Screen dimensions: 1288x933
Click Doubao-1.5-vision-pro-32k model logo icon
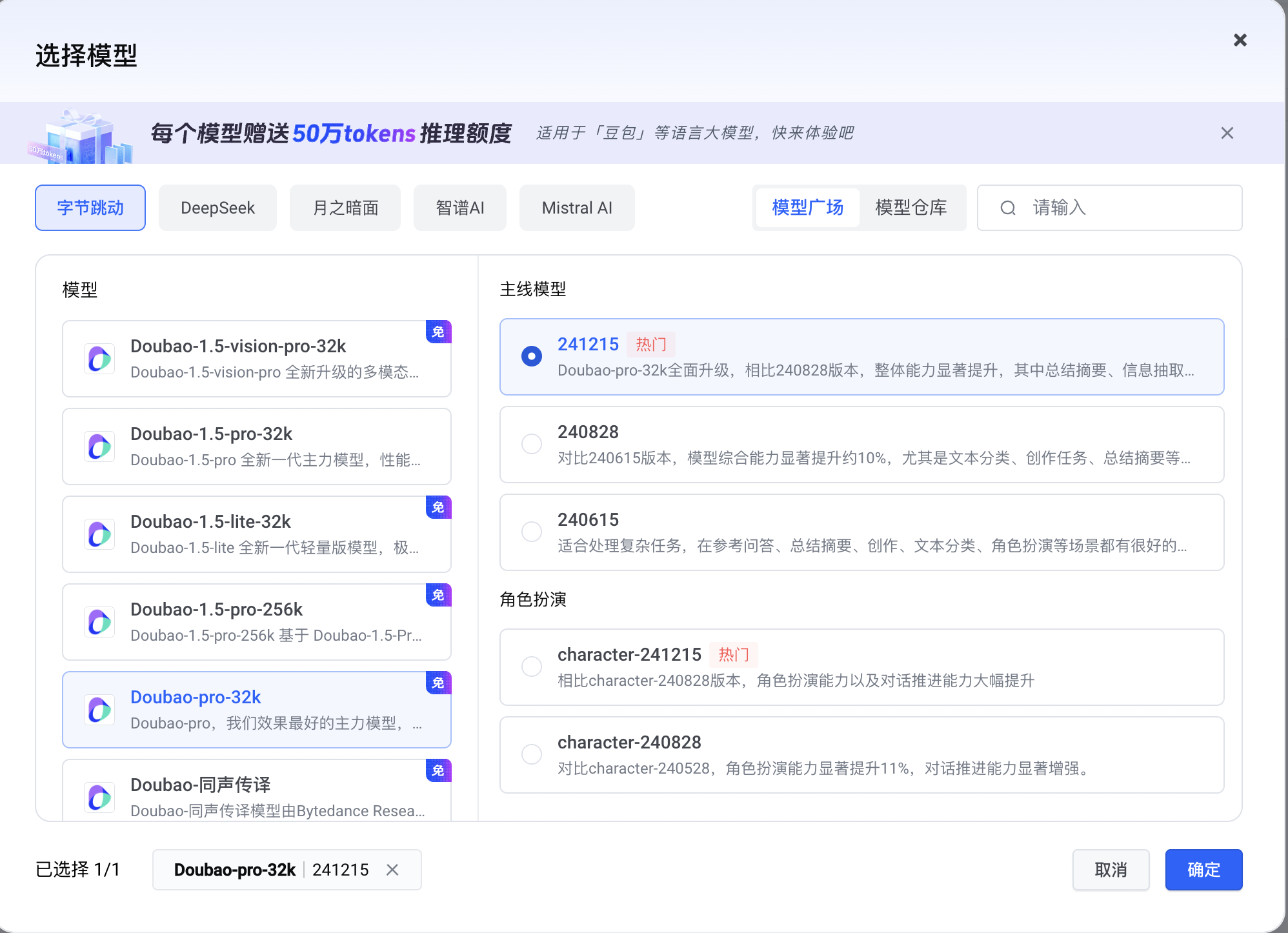99,359
